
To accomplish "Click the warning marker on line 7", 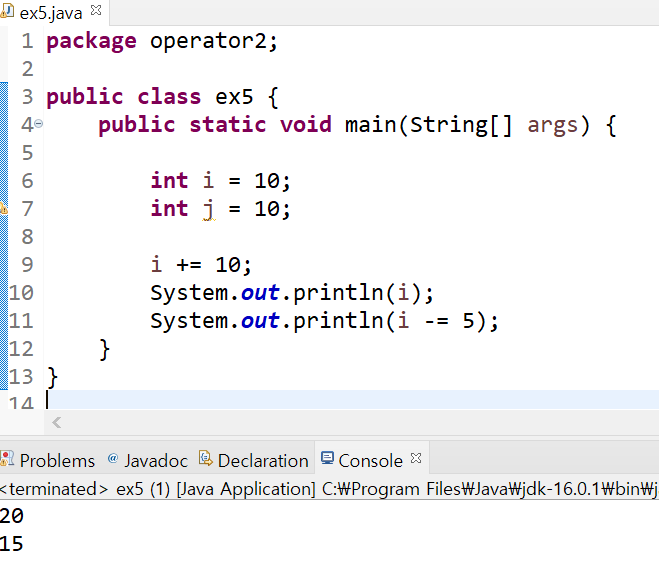I will click(3, 208).
